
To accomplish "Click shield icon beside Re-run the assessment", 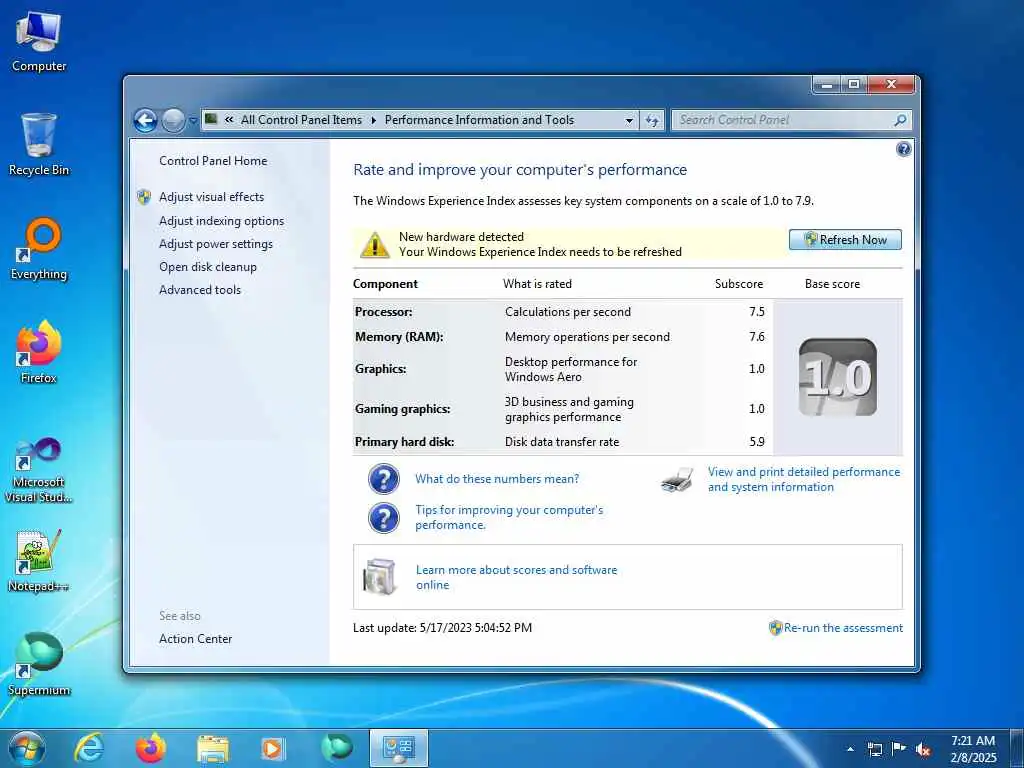I will [x=775, y=628].
